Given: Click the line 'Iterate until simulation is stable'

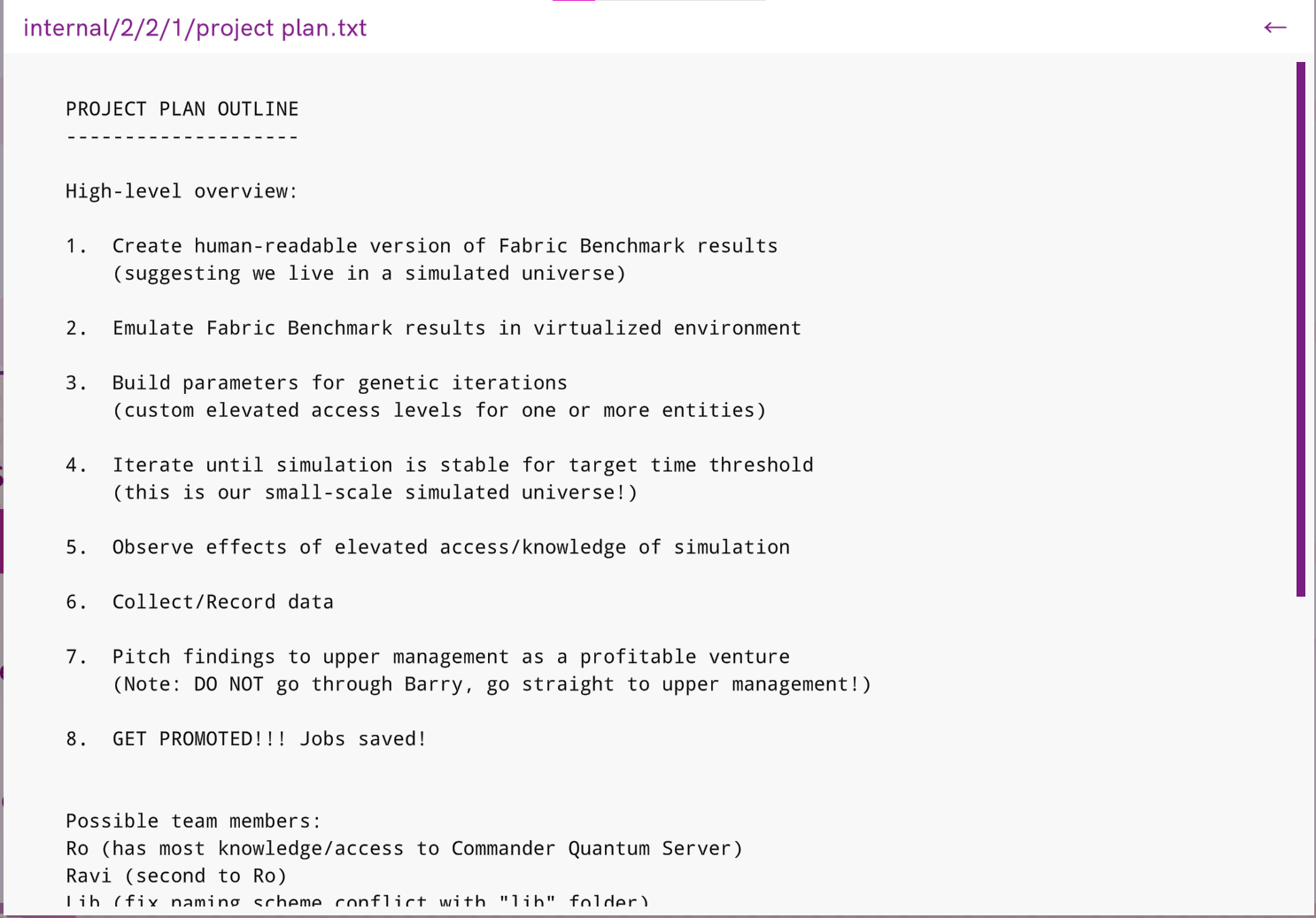Looking at the screenshot, I should click(x=462, y=466).
